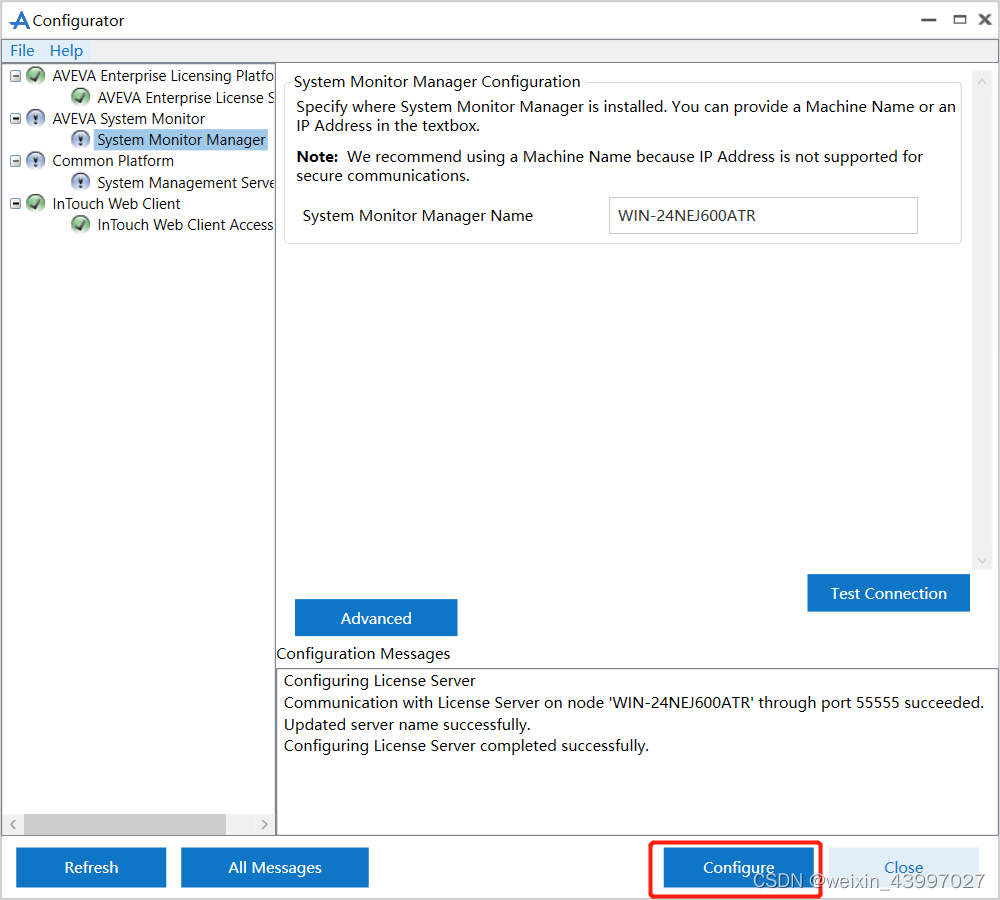Select the AVEVA System Monitor item
The height and width of the screenshot is (900, 1000).
click(128, 119)
